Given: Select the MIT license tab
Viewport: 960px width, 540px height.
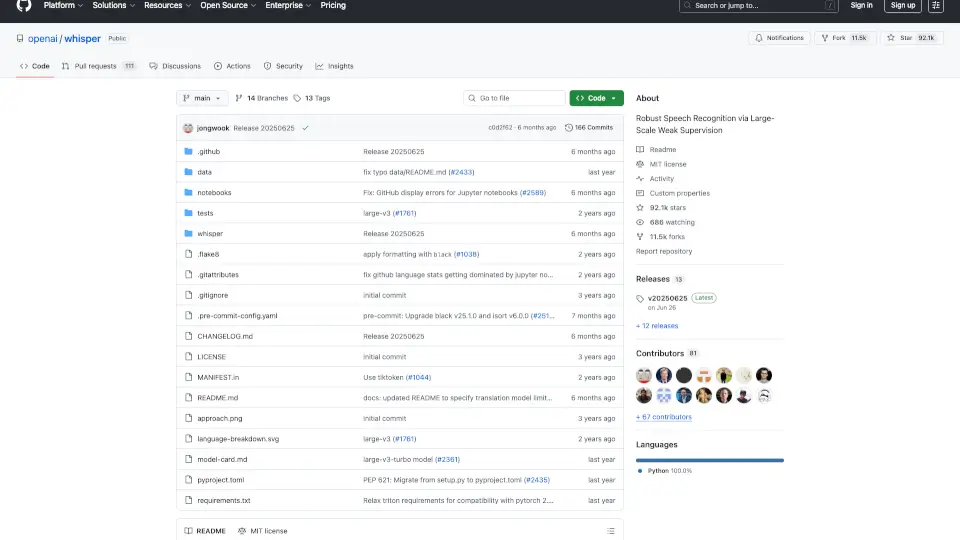Looking at the screenshot, I should (263, 531).
